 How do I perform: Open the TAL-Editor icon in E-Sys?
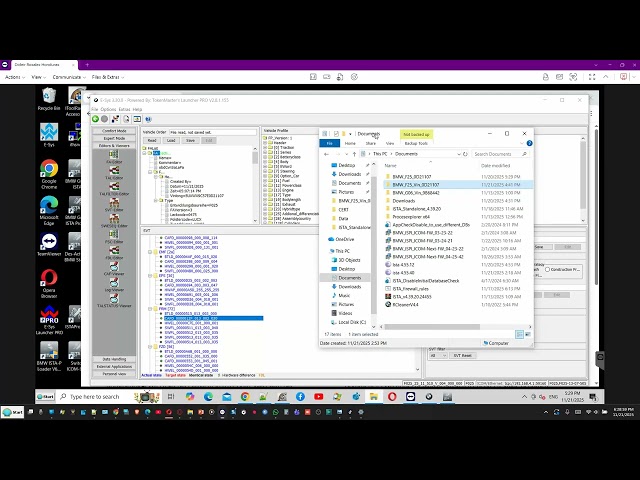pos(114,172)
